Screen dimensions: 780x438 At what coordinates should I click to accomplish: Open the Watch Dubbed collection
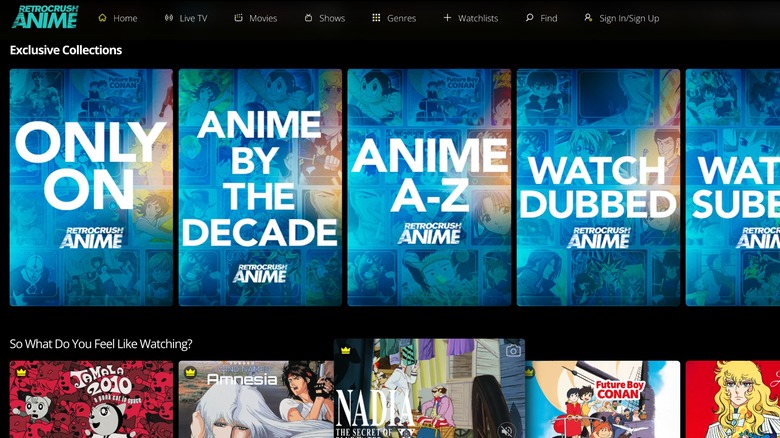click(x=598, y=187)
